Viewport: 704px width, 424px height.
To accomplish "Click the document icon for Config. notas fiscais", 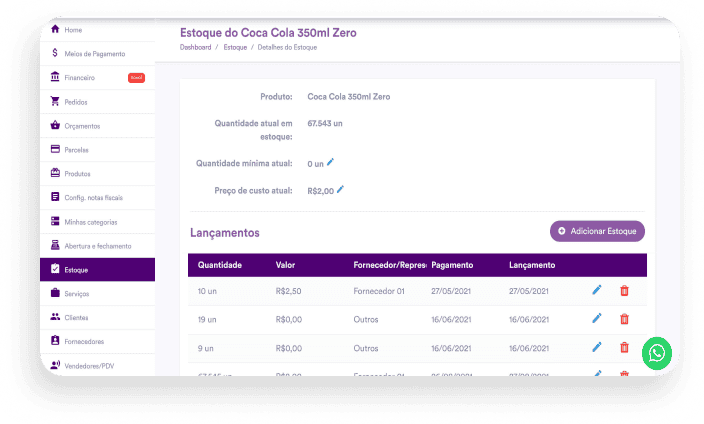I will click(x=55, y=197).
